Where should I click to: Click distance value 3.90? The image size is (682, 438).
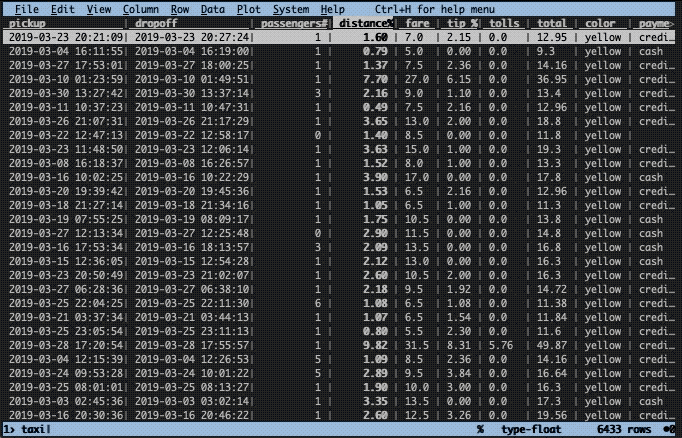(375, 177)
